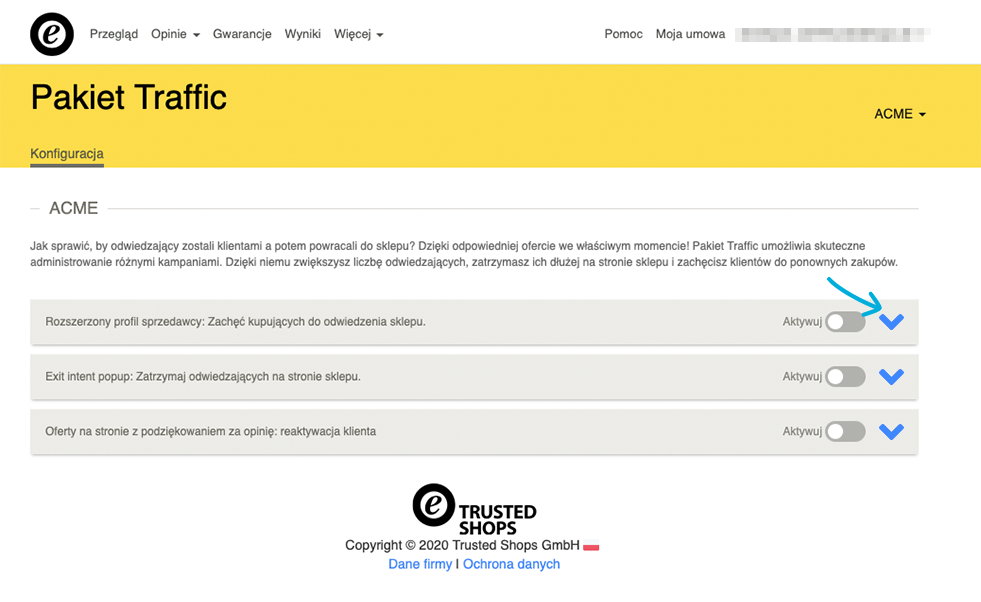Expand Oferty na stronie z podziękowaniem section
Viewport: 981px width, 602px height.
coord(892,432)
